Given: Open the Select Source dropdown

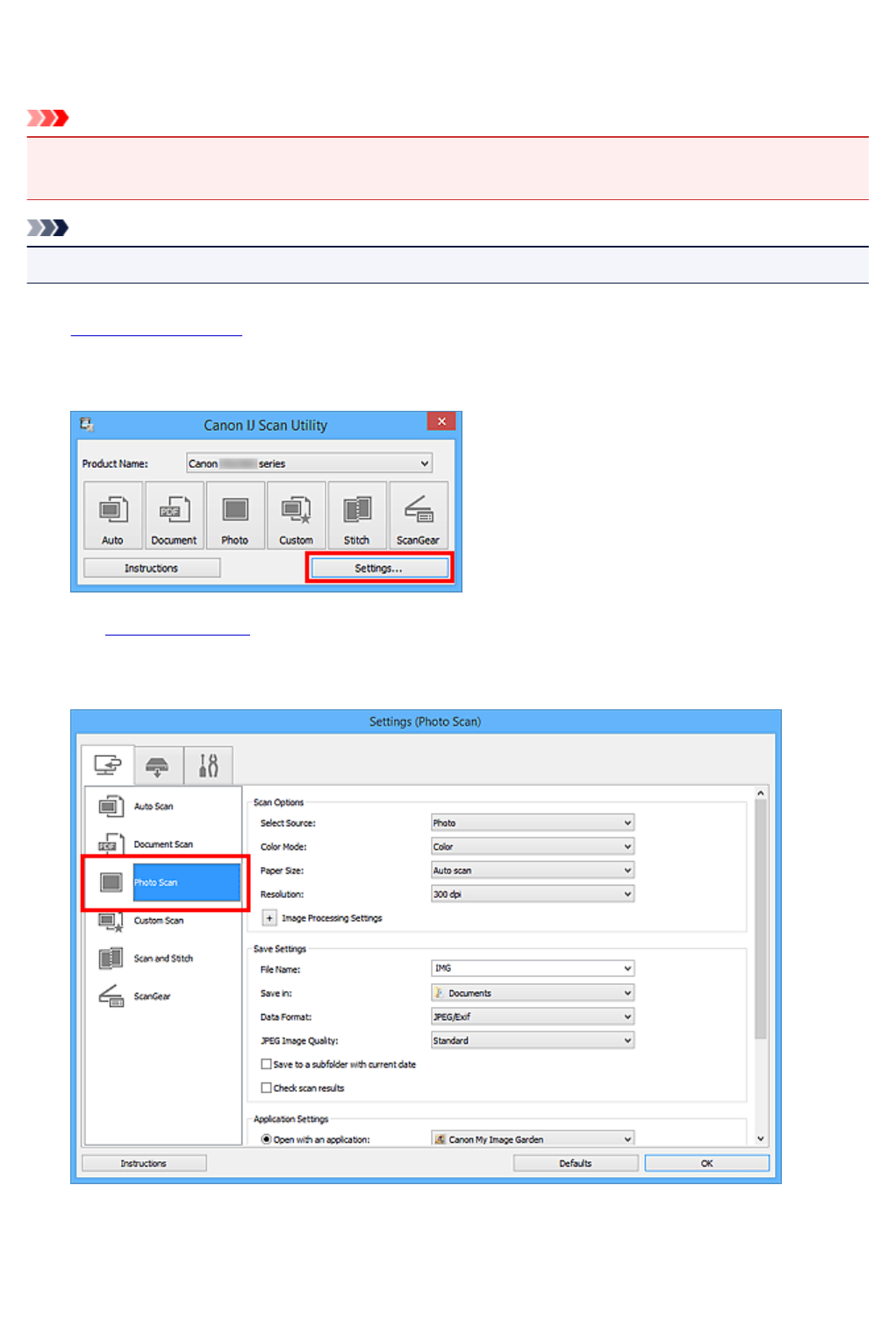Looking at the screenshot, I should (x=533, y=823).
